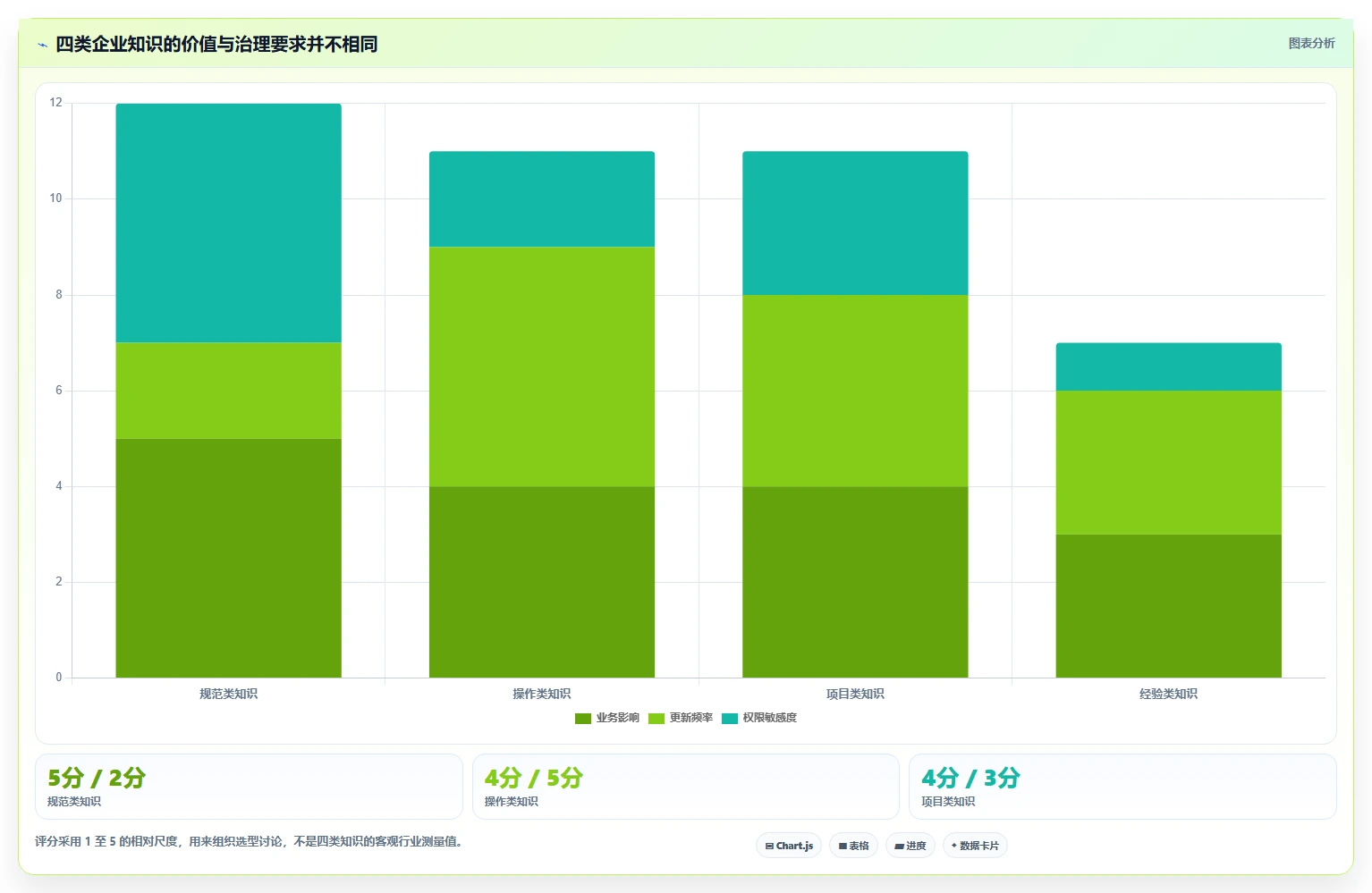Click the y-axis value 10
Screen dimensions: 1372x893
point(56,198)
